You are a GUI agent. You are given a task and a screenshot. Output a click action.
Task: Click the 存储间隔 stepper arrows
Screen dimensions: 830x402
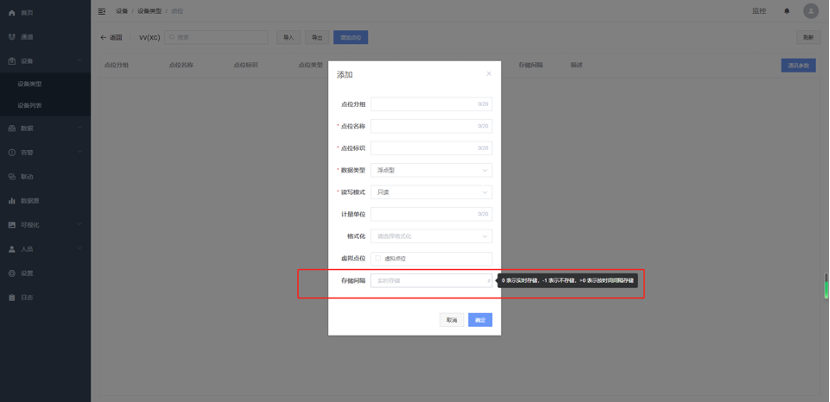point(489,280)
